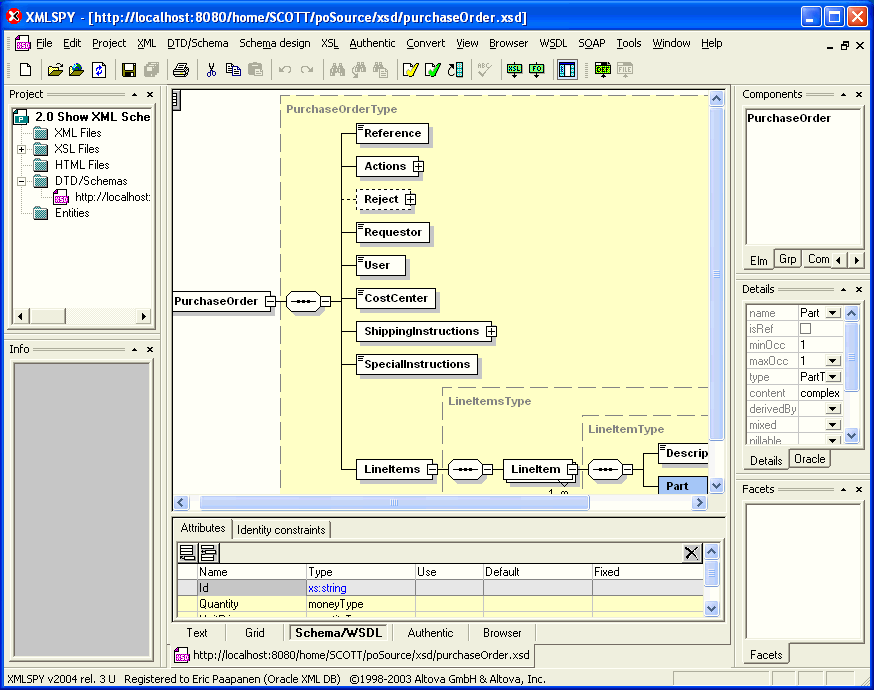Click the Print icon

[x=181, y=69]
